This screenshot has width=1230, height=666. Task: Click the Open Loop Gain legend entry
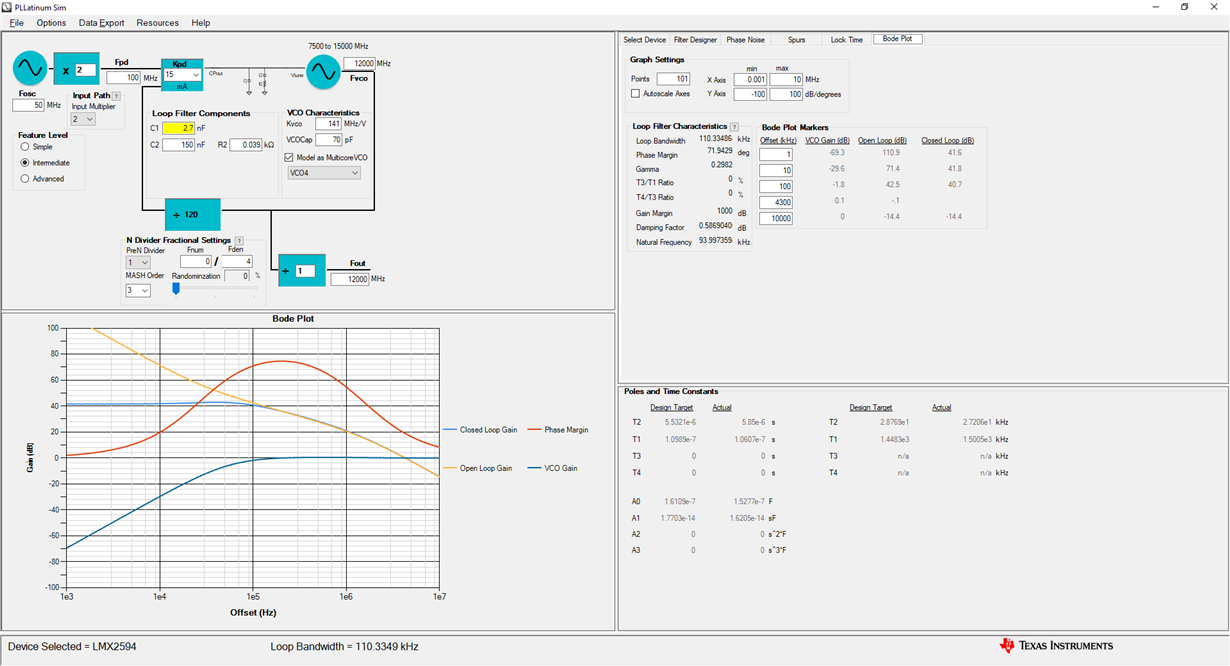coord(476,468)
